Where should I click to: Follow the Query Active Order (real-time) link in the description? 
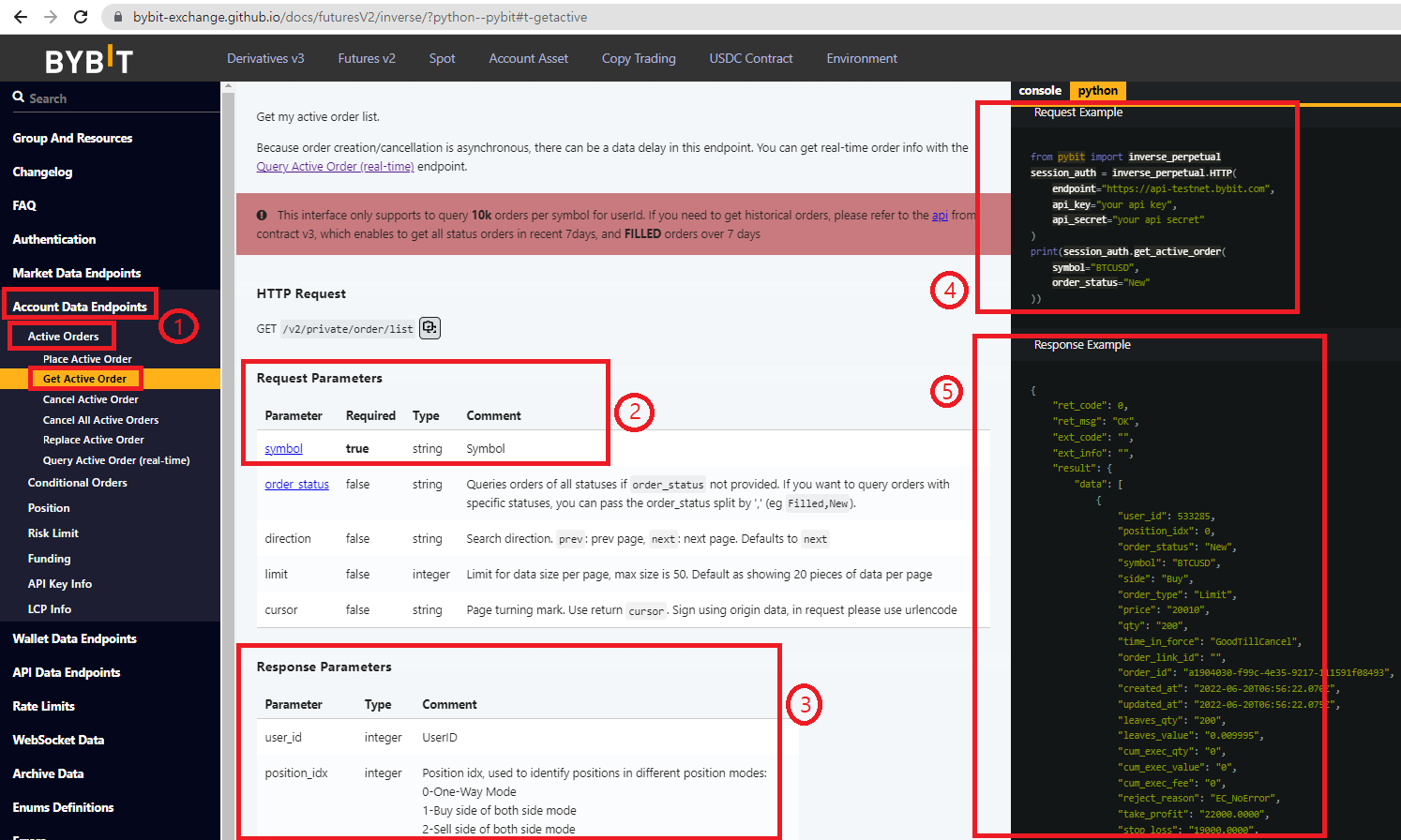point(335,167)
